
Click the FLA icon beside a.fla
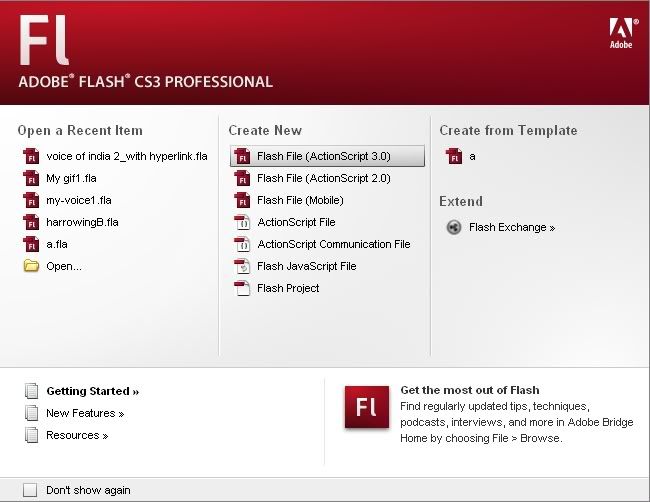pos(31,244)
